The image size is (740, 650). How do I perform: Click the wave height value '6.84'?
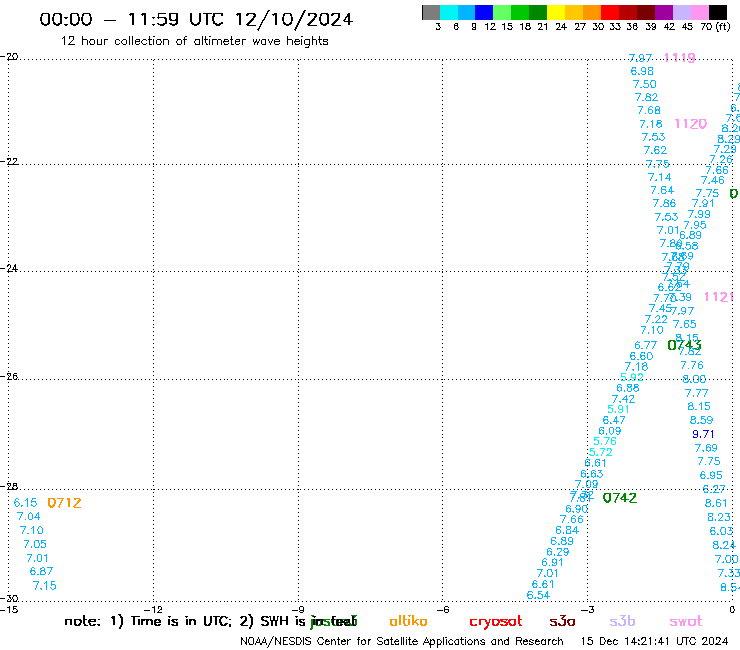pos(567,531)
